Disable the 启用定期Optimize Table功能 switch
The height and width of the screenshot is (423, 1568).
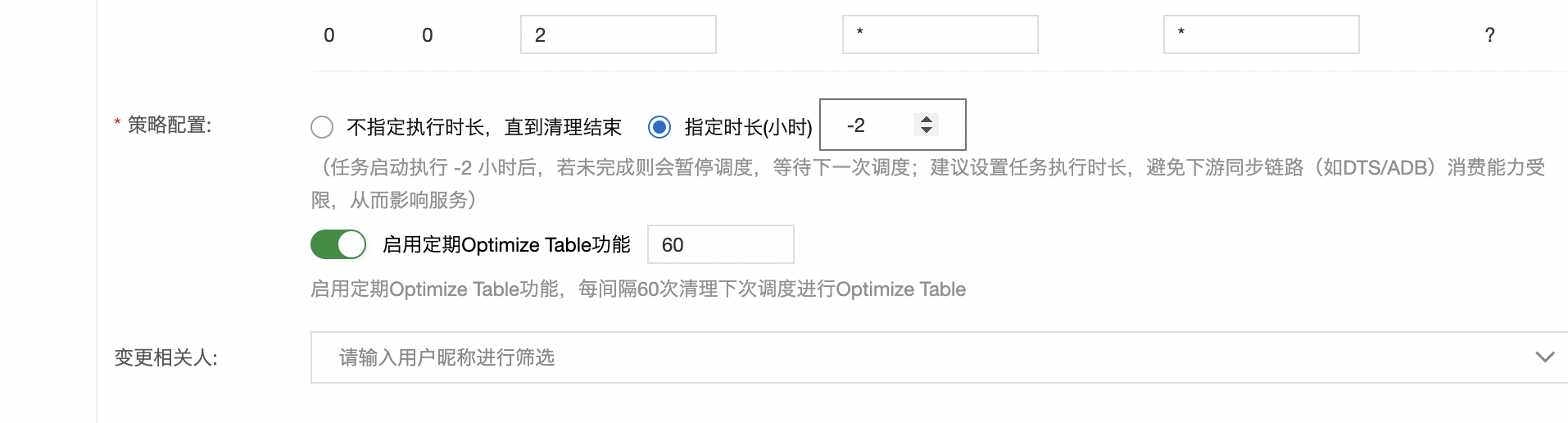coord(338,244)
